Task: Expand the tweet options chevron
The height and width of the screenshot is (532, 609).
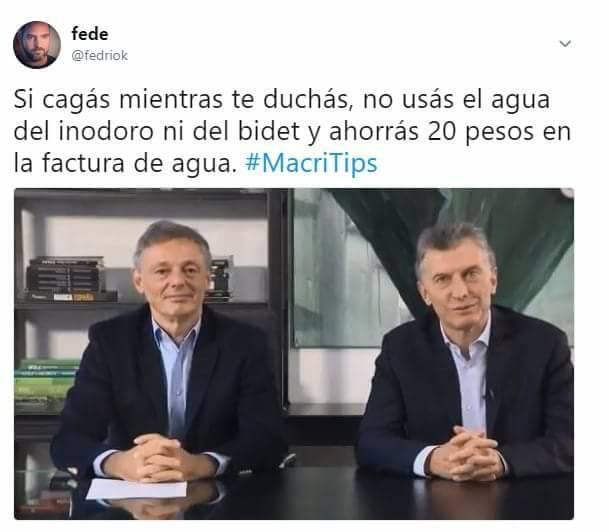Action: [565, 43]
